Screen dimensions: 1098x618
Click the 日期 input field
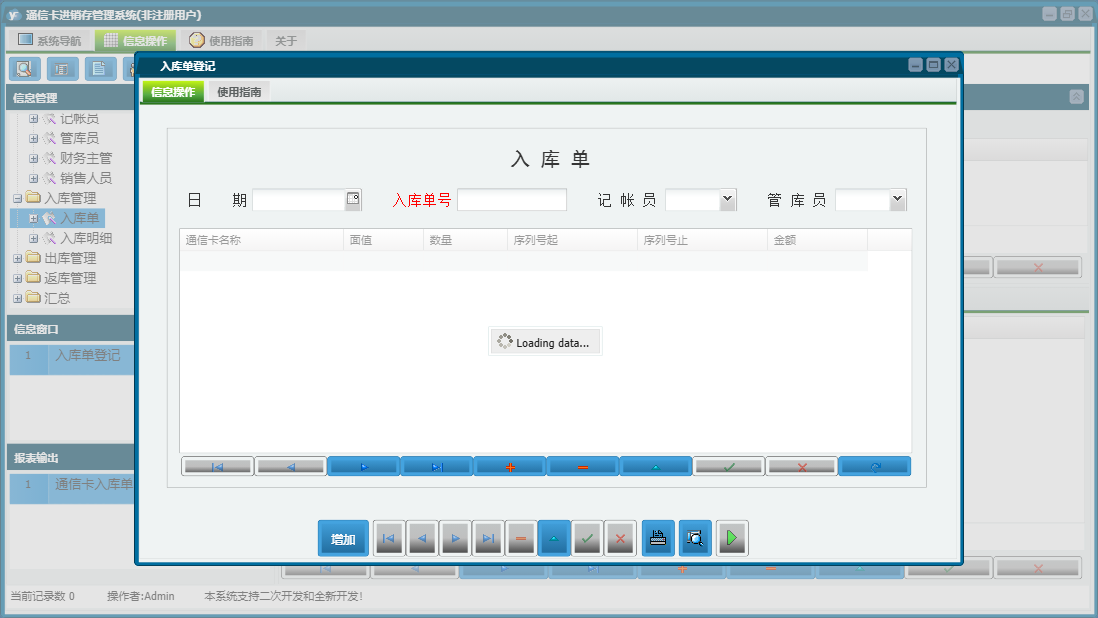299,199
